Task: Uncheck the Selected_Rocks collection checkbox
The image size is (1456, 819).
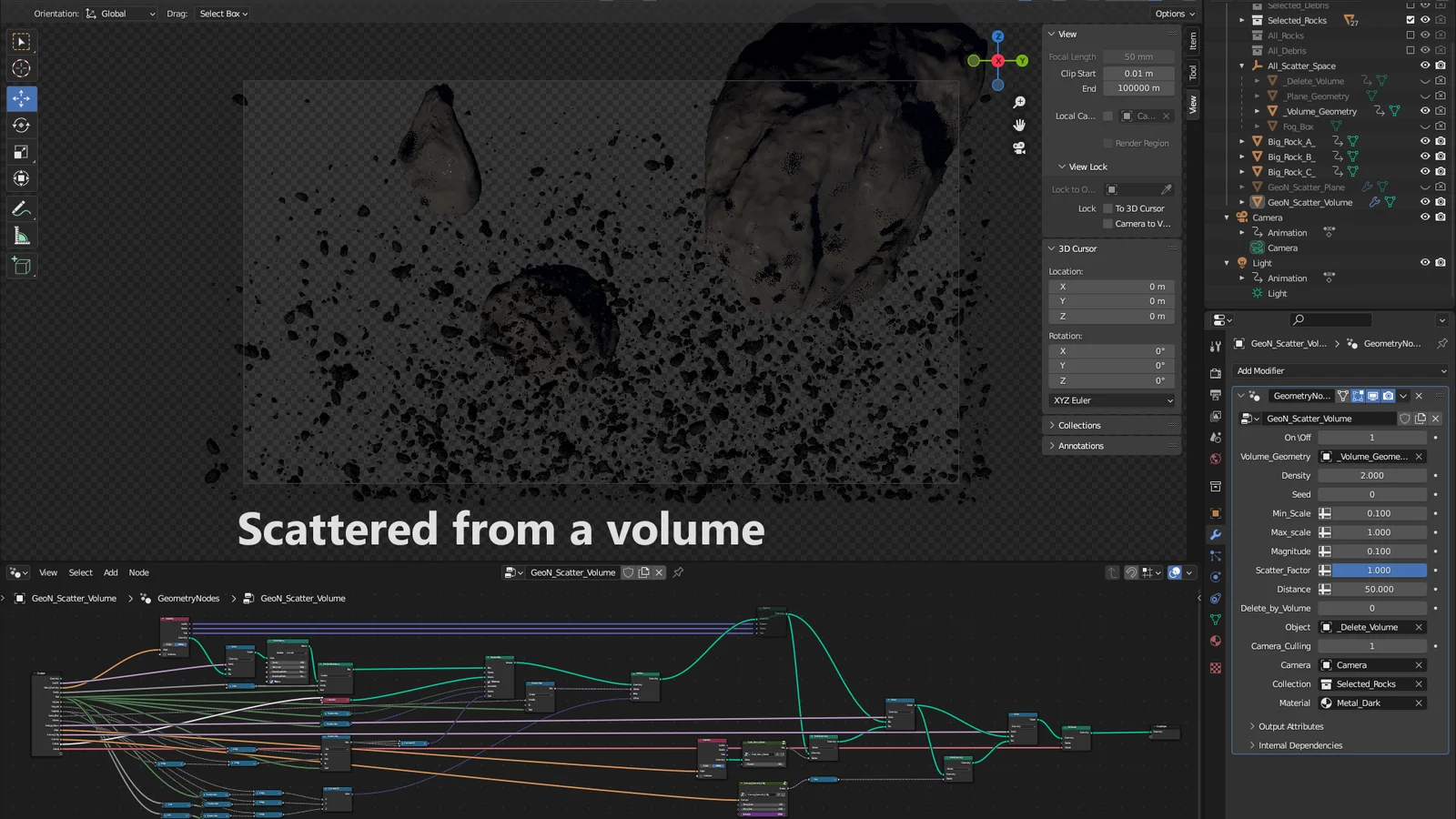Action: coord(1410,20)
